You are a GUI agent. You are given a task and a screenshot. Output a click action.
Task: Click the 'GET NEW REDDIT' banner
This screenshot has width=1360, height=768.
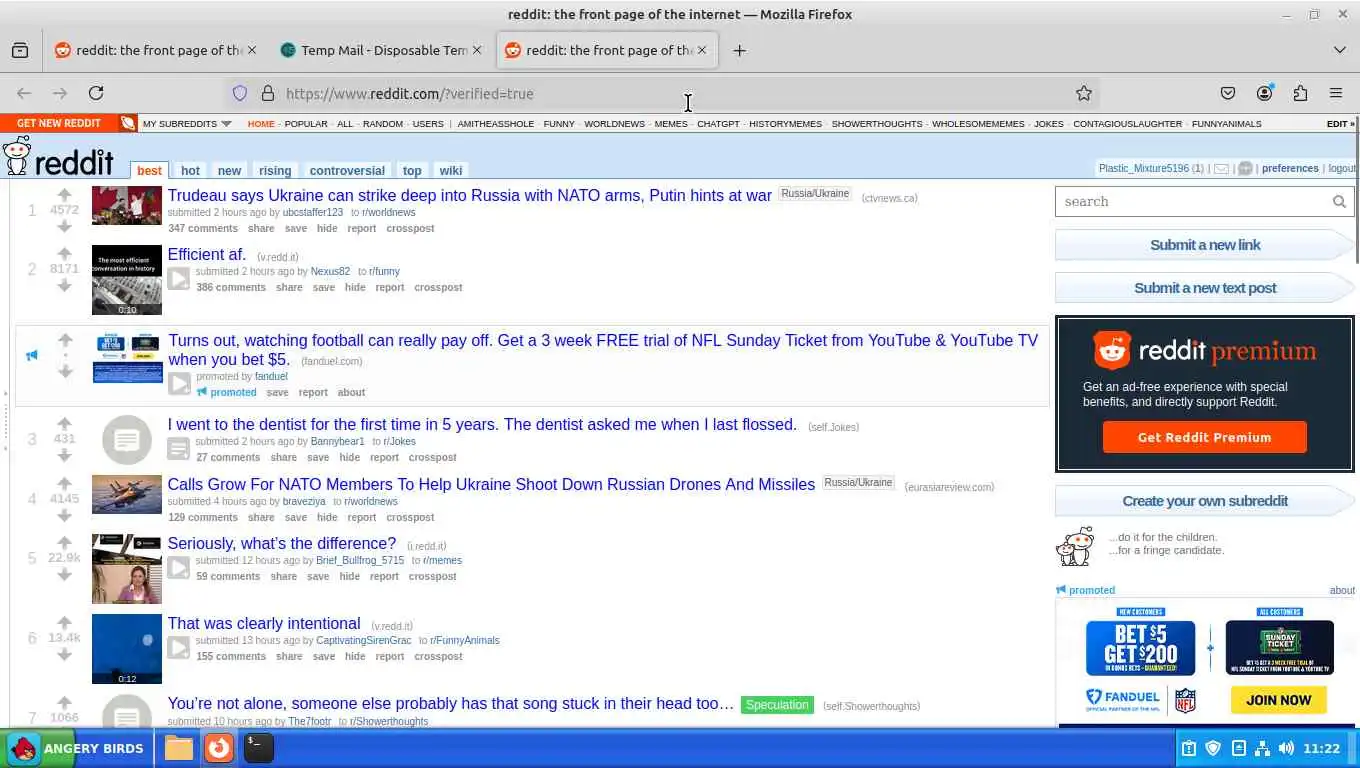pyautogui.click(x=59, y=123)
